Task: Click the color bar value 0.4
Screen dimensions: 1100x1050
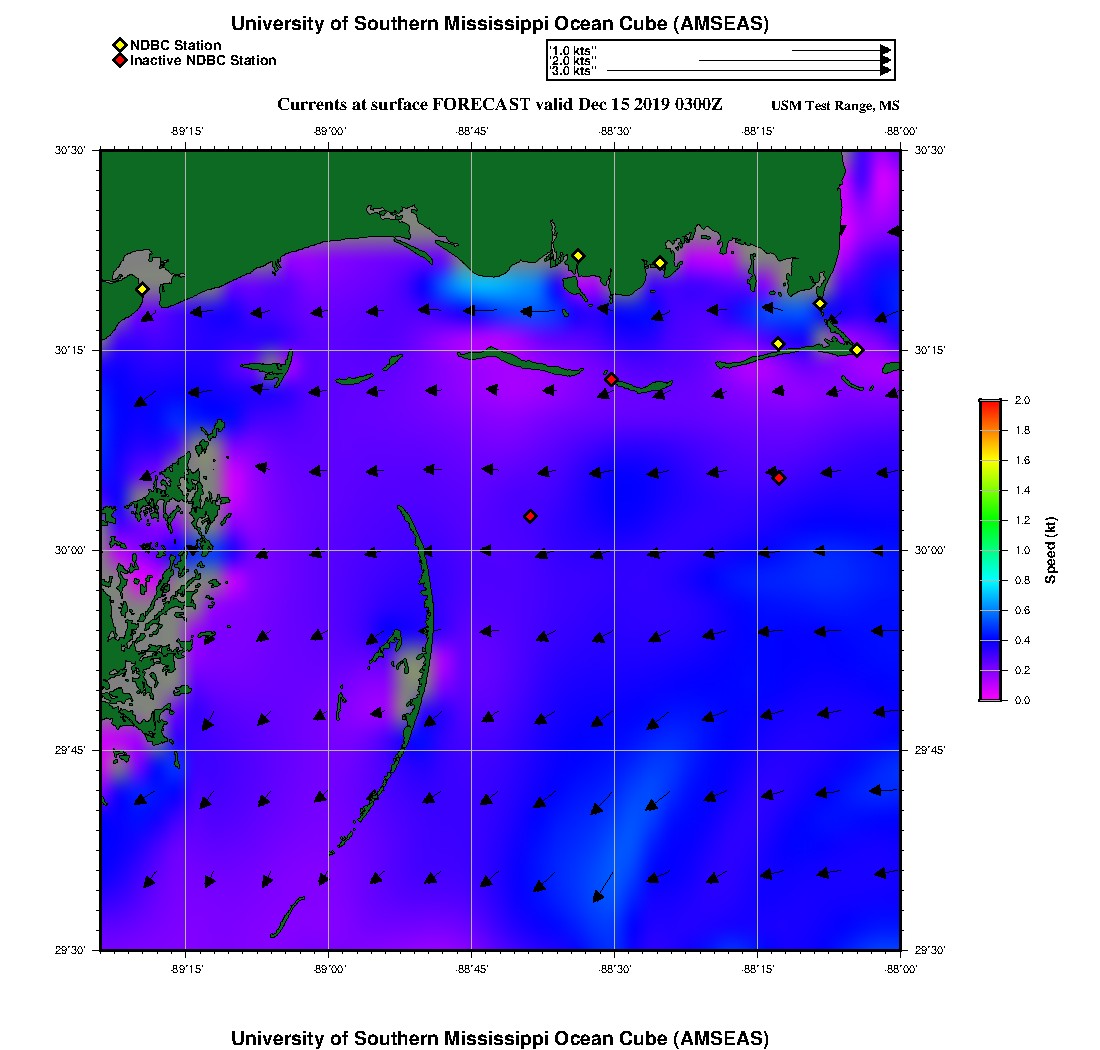Action: click(x=1022, y=640)
